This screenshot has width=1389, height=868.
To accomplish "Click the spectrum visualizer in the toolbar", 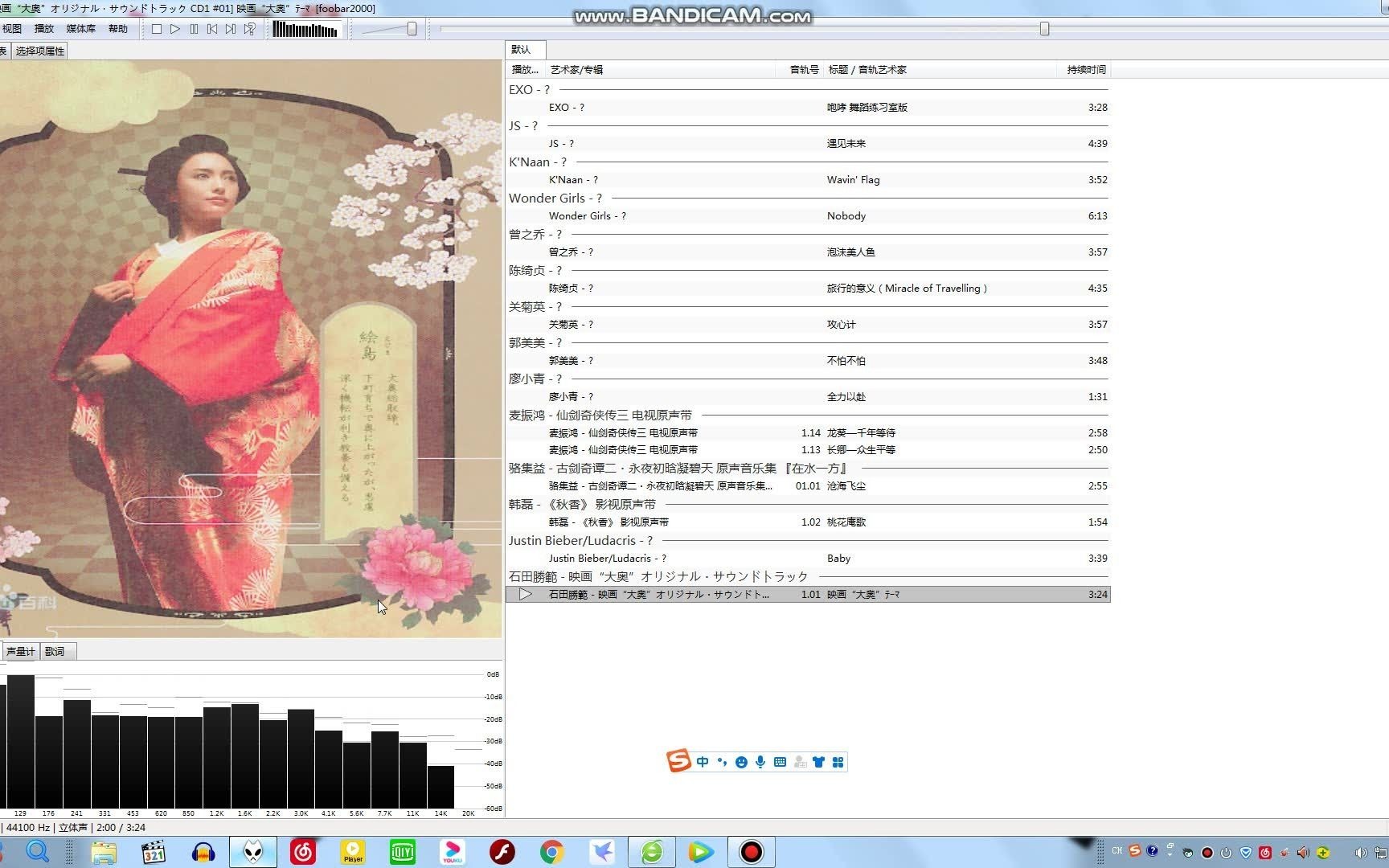I will point(305,29).
